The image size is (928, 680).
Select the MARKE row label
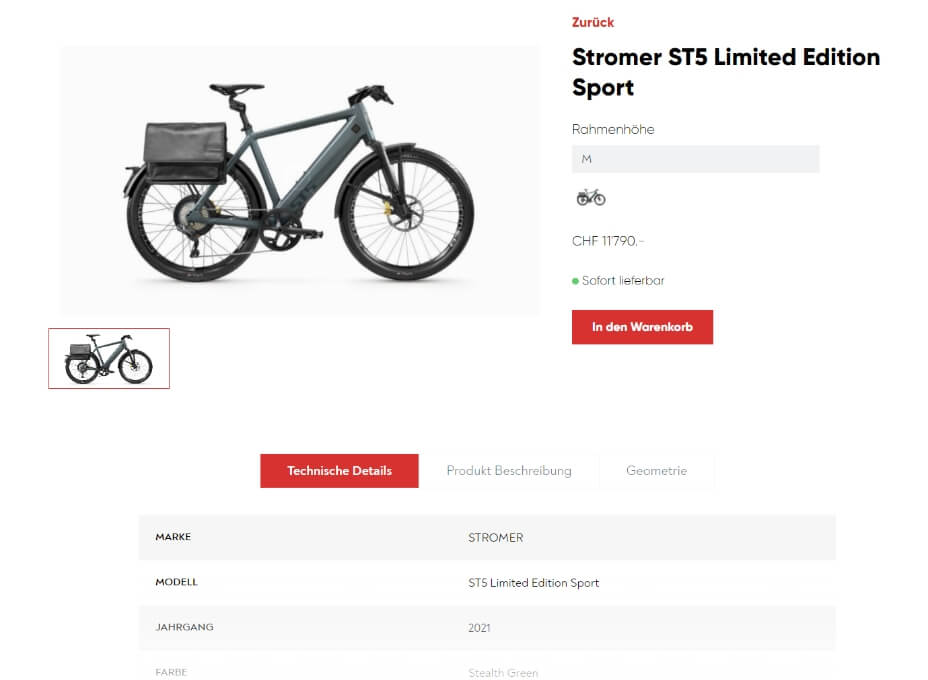173,537
